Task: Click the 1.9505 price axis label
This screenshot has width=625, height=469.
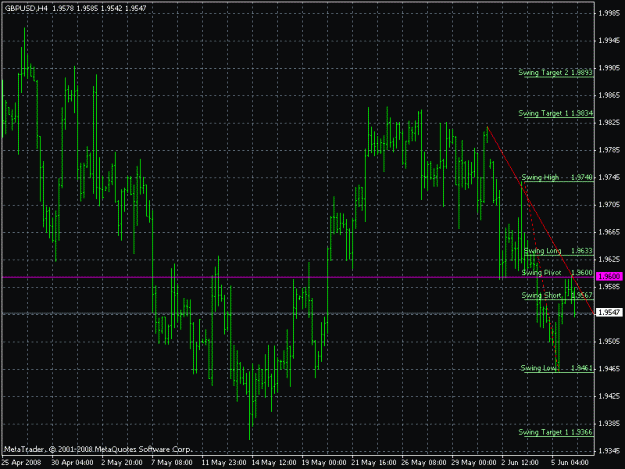Action: click(609, 341)
